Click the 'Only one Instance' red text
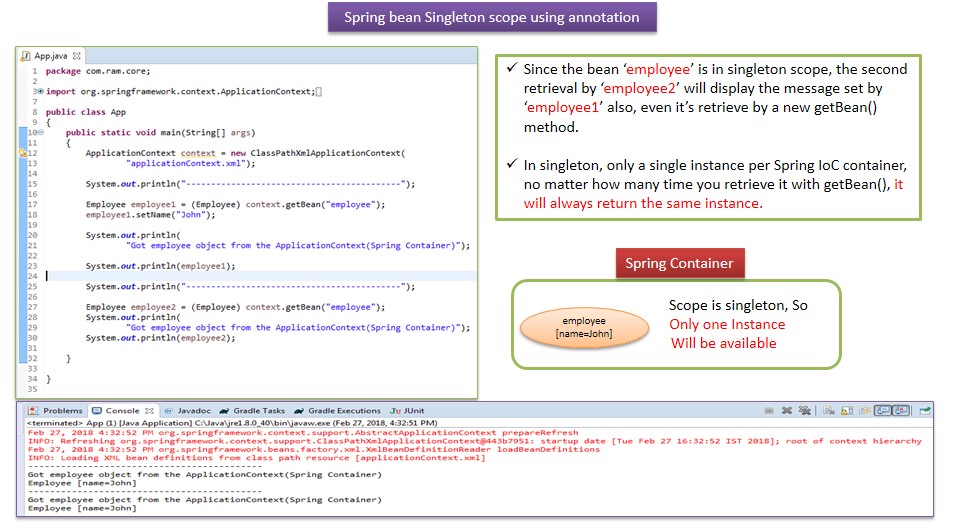This screenshot has height=528, width=960. [x=727, y=324]
